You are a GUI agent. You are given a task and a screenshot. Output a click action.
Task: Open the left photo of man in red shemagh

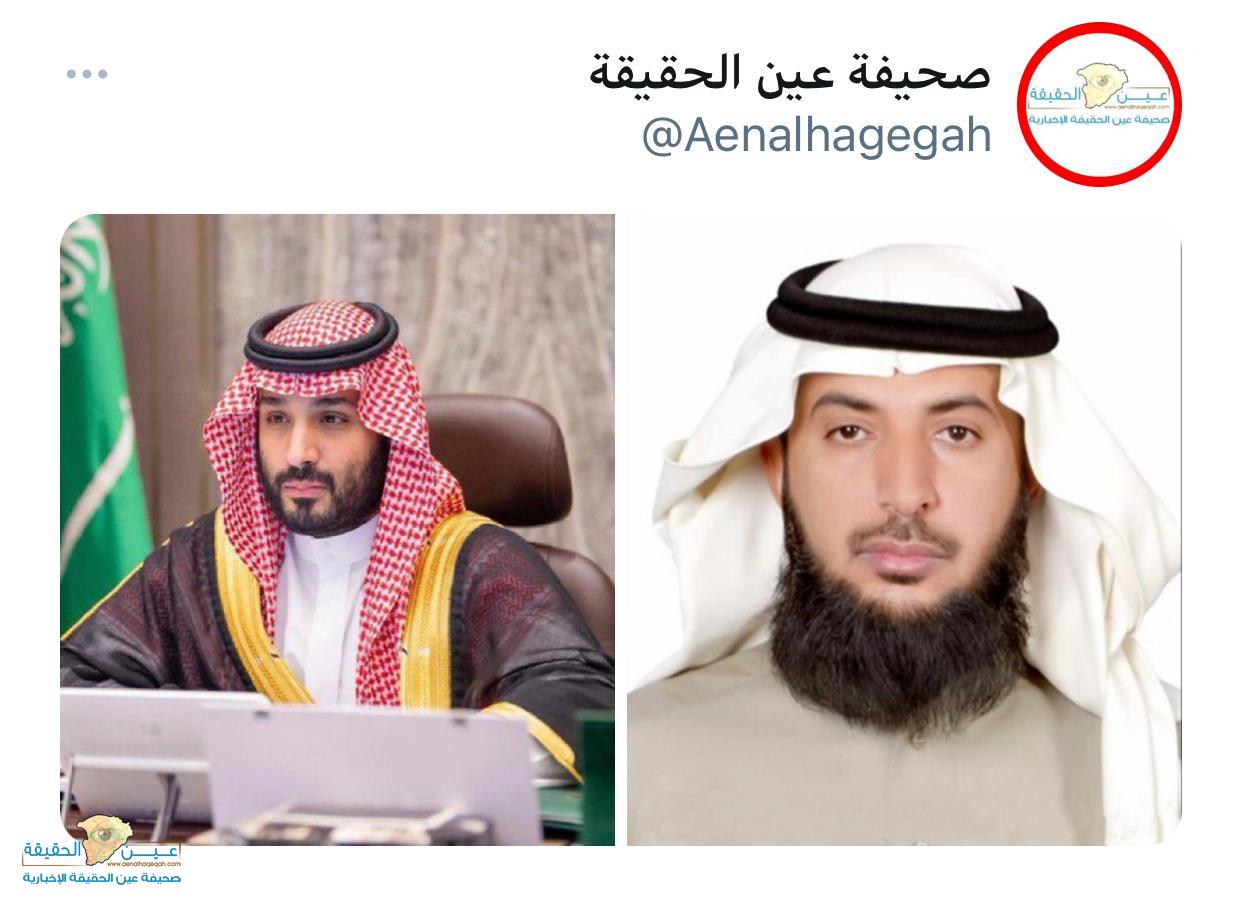(337, 530)
